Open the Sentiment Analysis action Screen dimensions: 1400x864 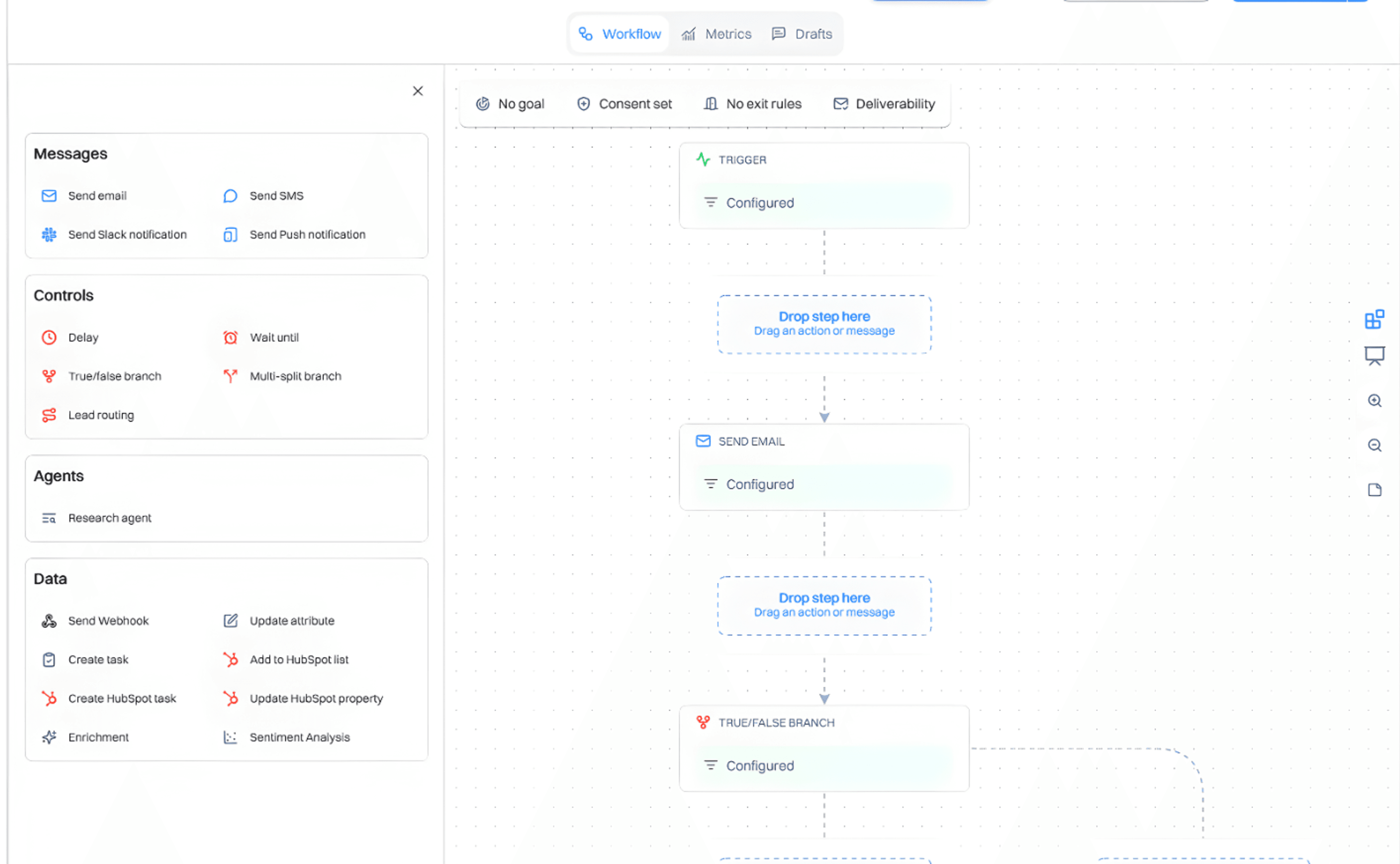coord(299,737)
